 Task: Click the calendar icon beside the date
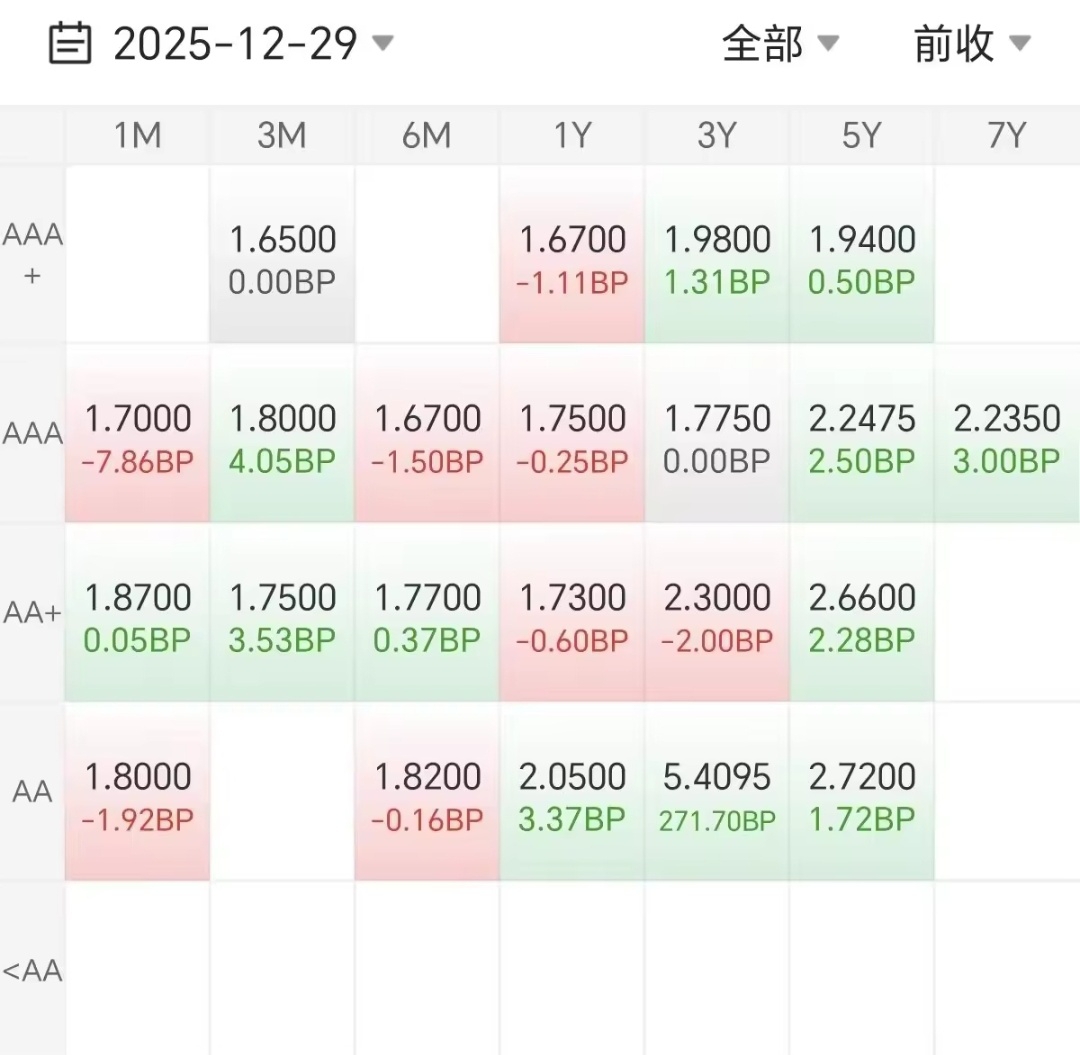[x=71, y=45]
